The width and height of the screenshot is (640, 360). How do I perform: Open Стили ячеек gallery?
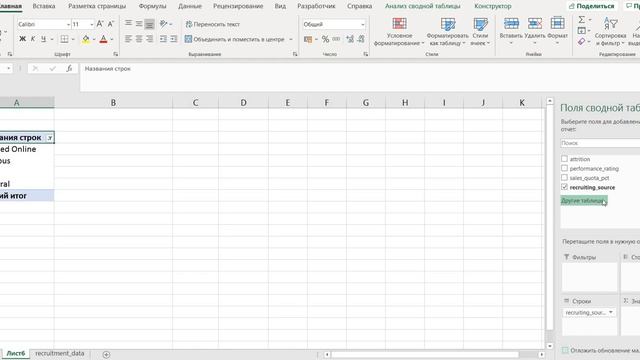(x=480, y=32)
